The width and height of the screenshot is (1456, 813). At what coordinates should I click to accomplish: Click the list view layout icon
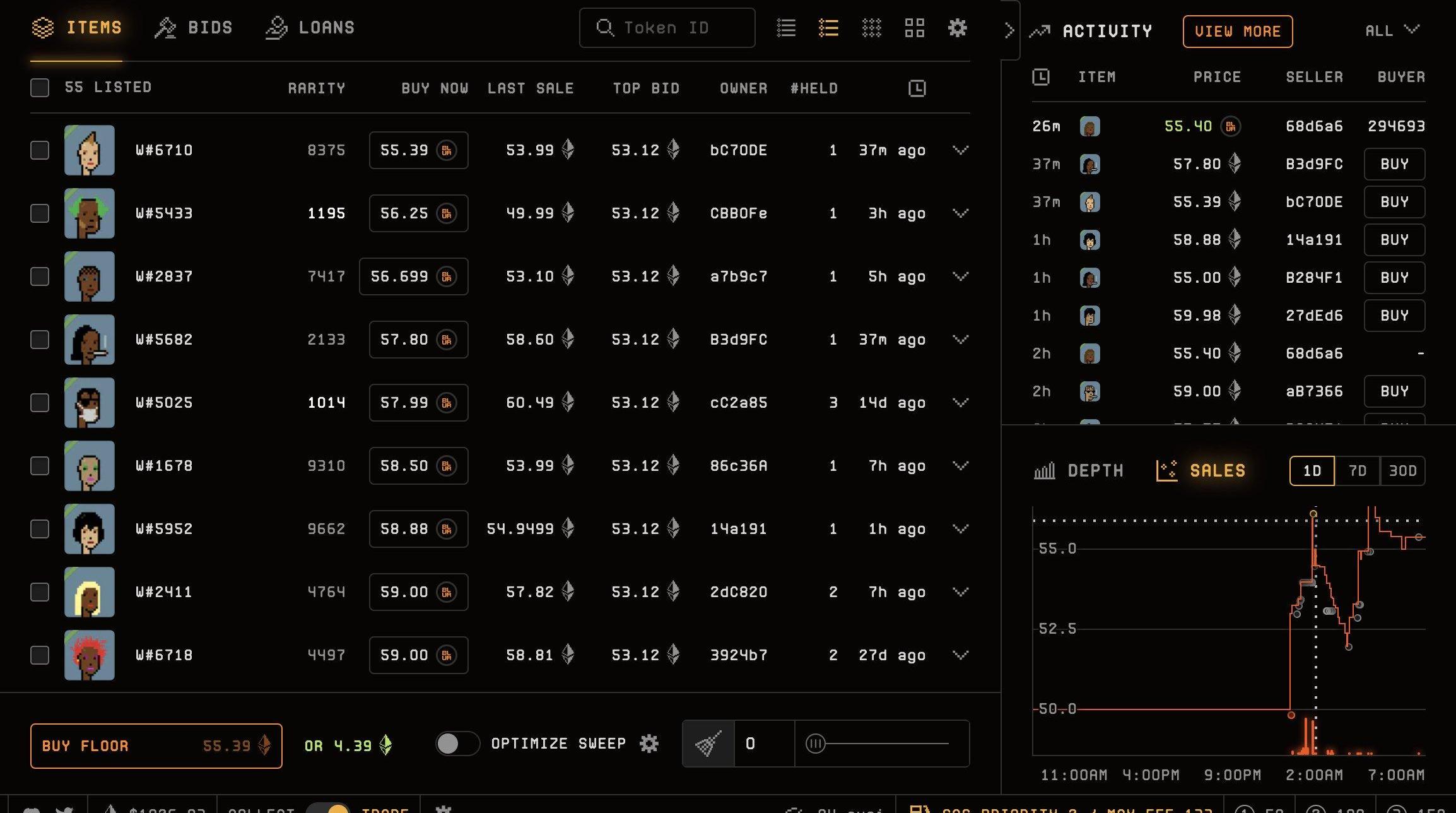coord(828,28)
